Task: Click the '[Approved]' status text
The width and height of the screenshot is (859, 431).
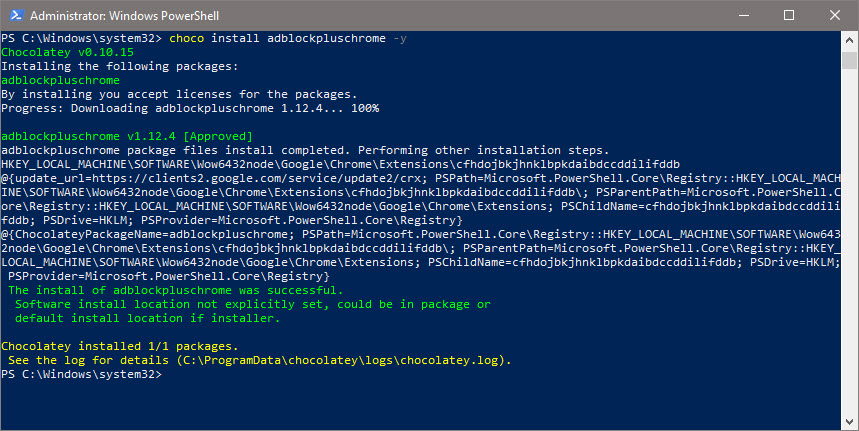Action: point(217,135)
